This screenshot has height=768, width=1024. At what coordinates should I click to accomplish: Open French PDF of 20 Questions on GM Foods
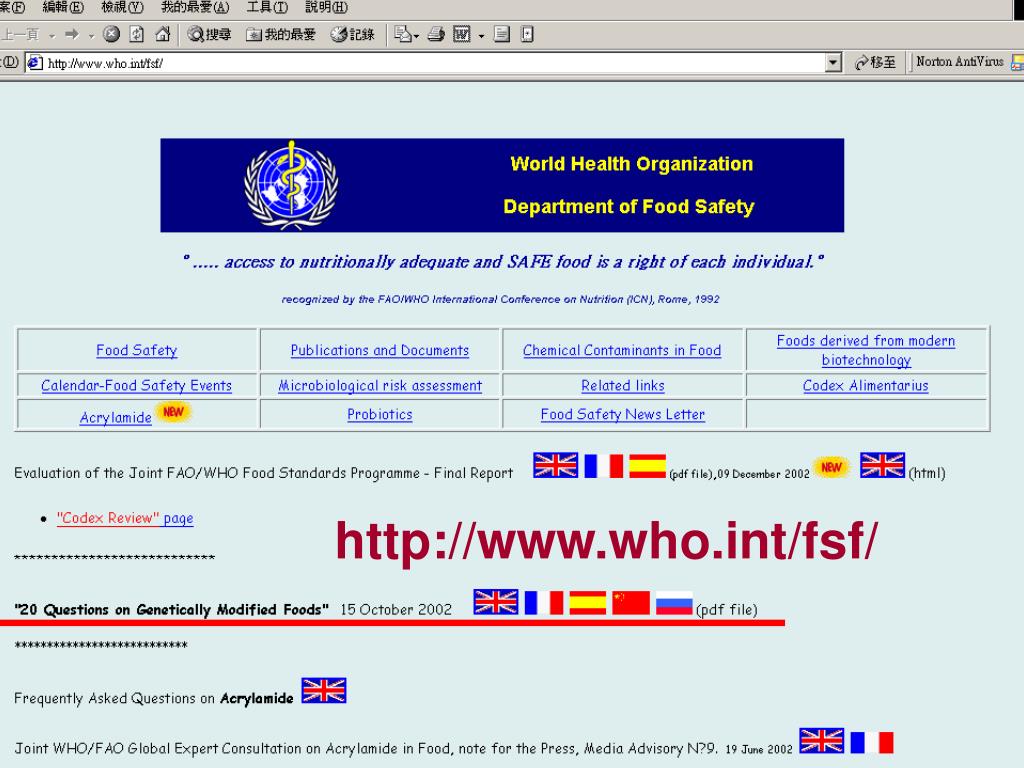coord(543,603)
